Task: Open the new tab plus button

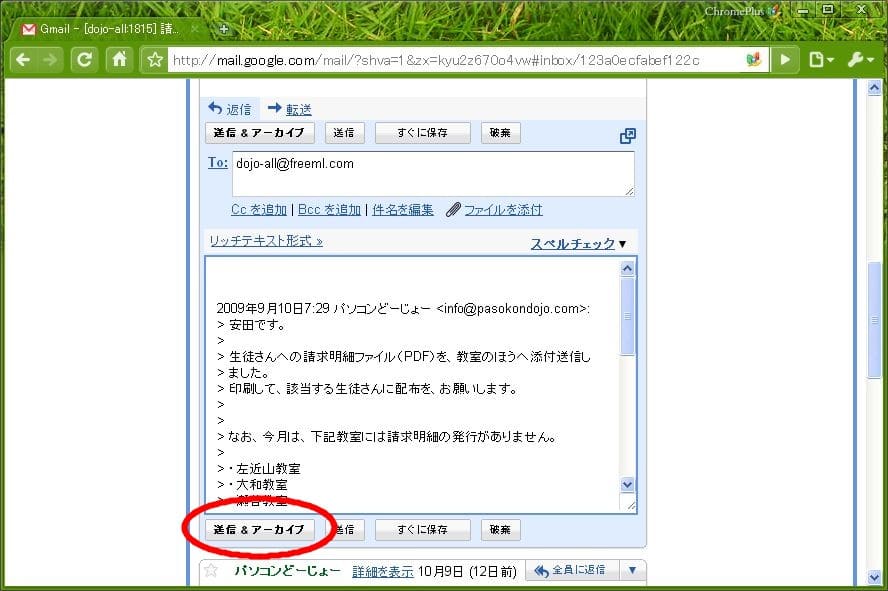Action: point(224,29)
